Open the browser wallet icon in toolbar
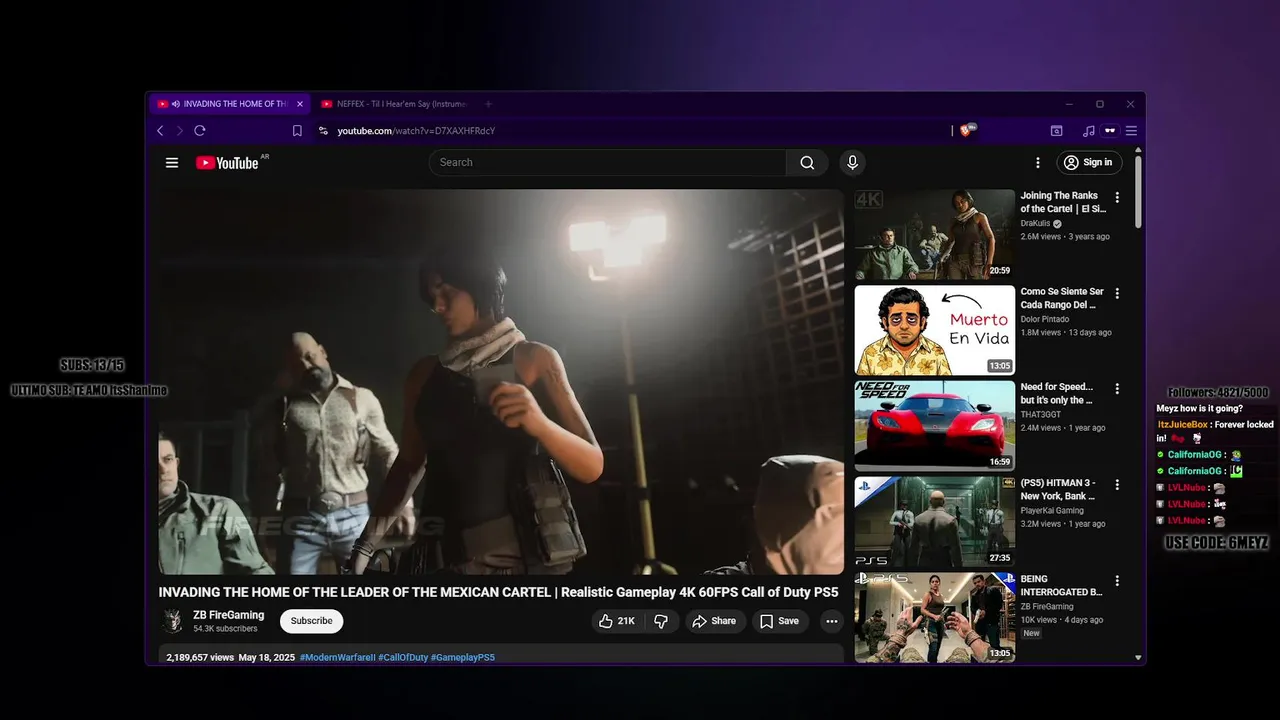This screenshot has width=1280, height=720. click(1056, 131)
